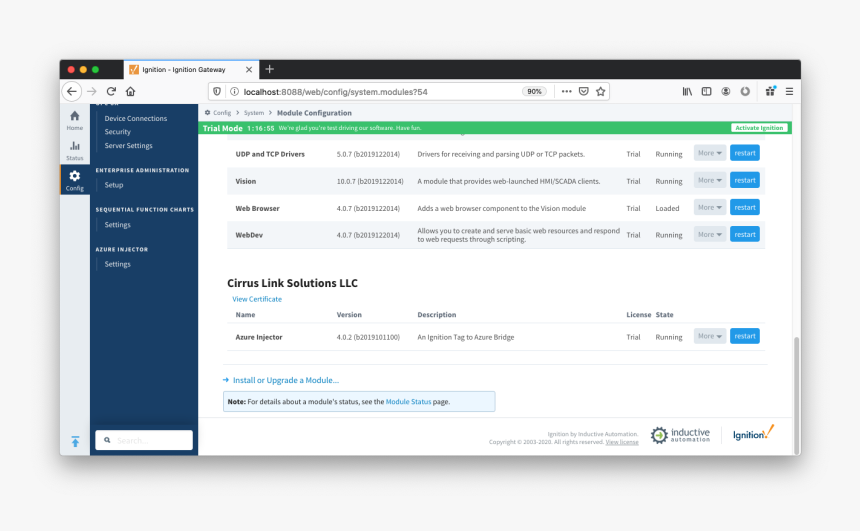Click the Web Browser module name

257,208
